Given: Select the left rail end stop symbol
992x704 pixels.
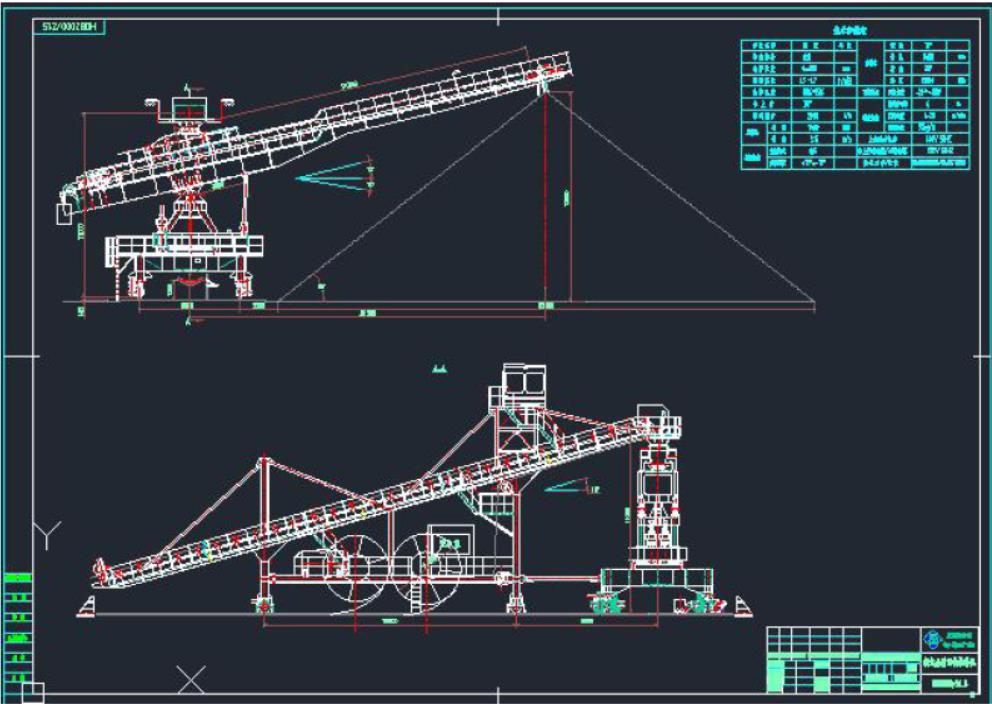Looking at the screenshot, I should point(88,605).
